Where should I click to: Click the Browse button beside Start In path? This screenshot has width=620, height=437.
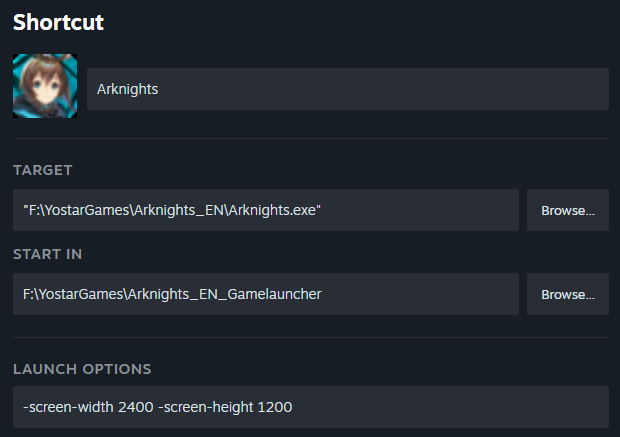tap(567, 294)
